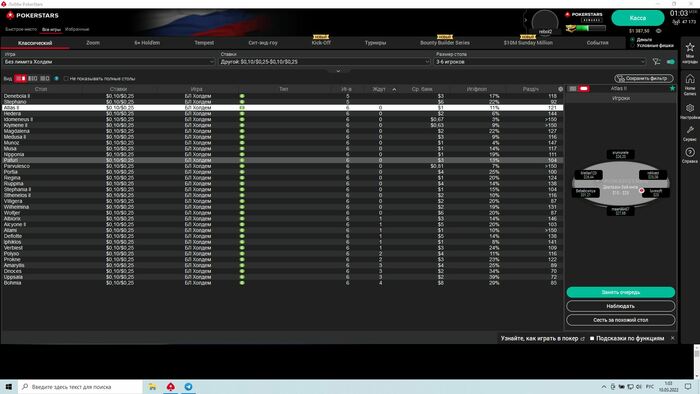The width and height of the screenshot is (700, 394).
Task: Open My Rewards star icon in sidebar
Action: (690, 47)
